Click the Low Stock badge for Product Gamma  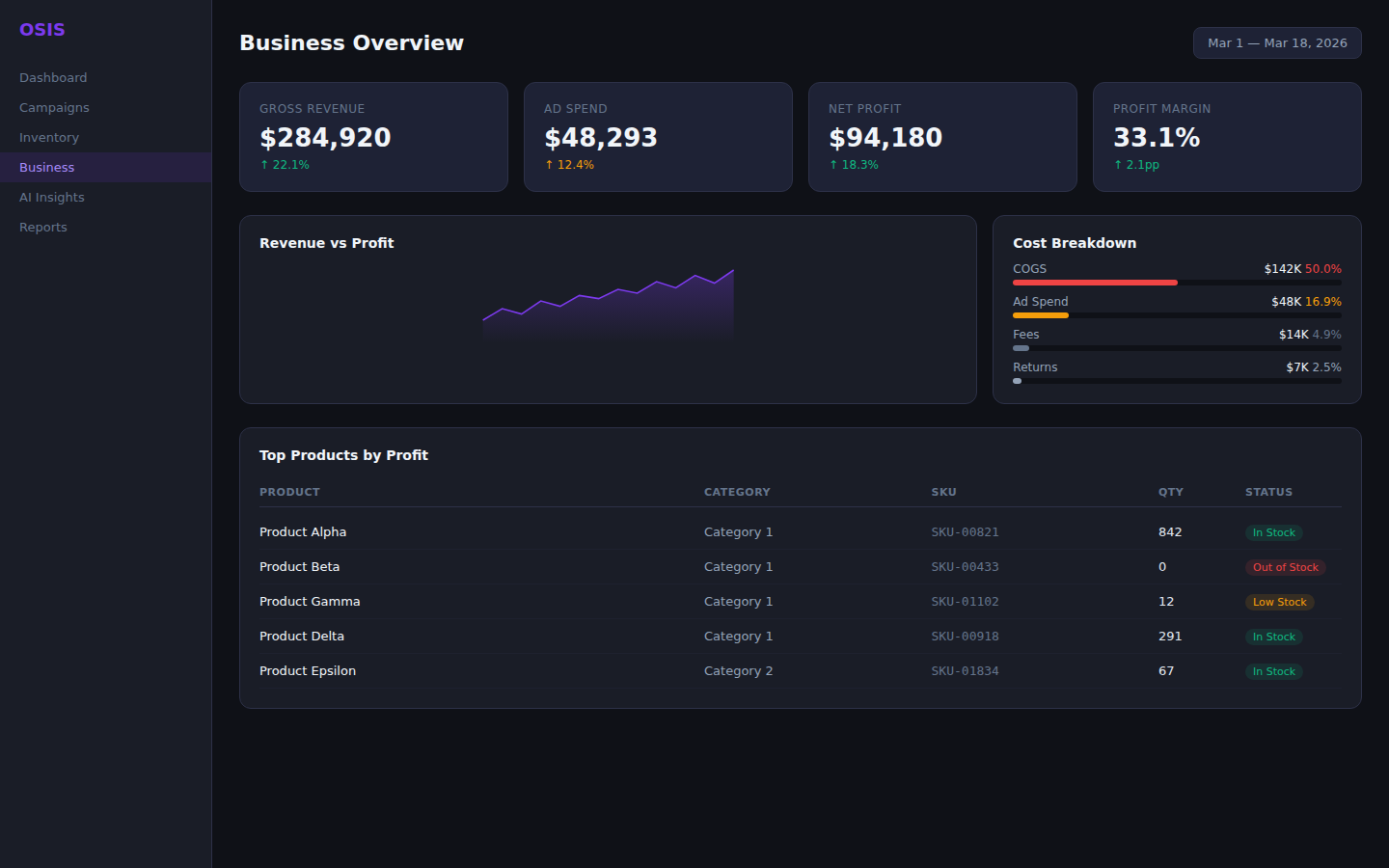click(1279, 602)
